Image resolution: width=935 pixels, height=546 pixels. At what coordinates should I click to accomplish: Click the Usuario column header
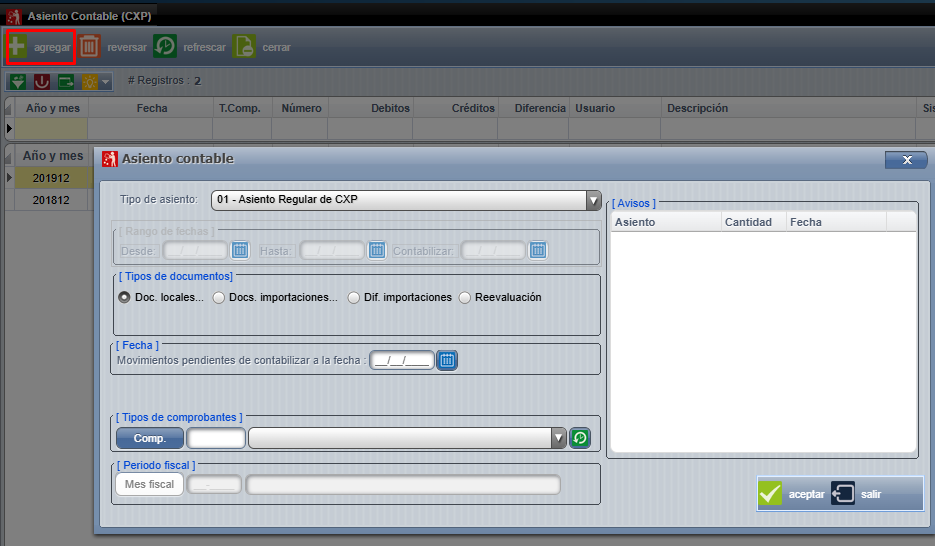(615, 108)
